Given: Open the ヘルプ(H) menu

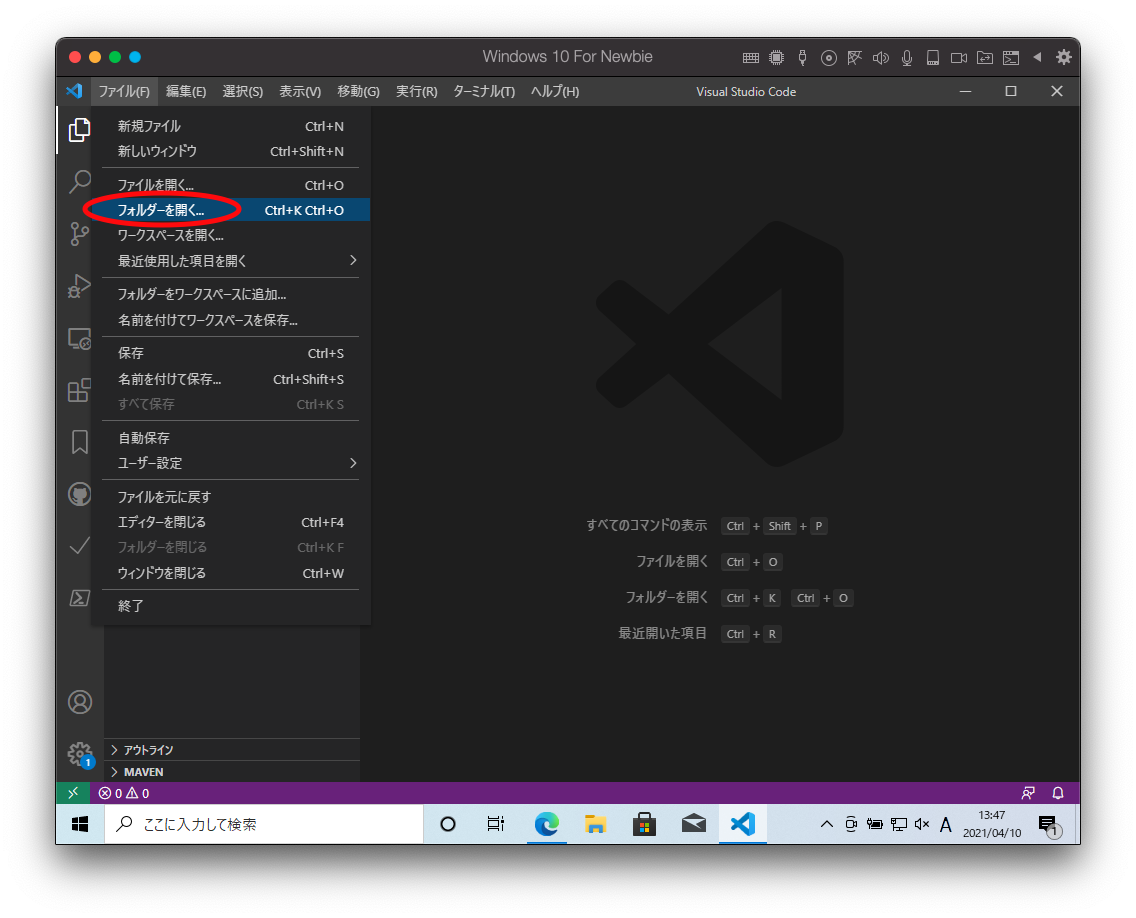Looking at the screenshot, I should point(555,91).
